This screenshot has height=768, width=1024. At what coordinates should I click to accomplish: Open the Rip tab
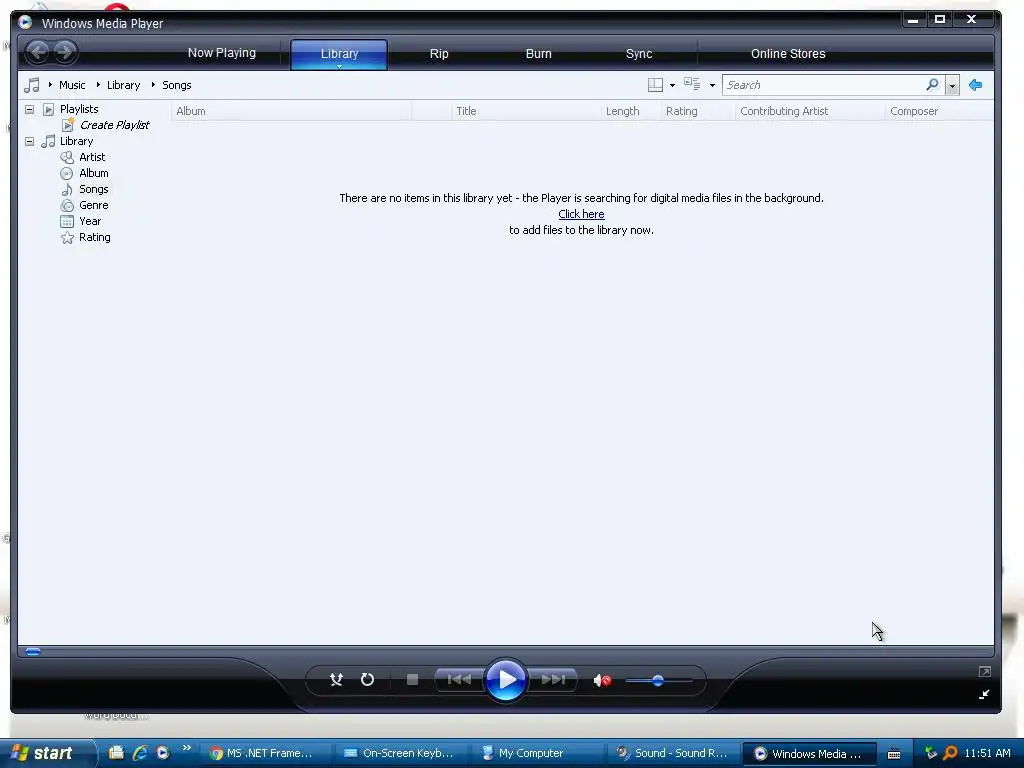tap(439, 54)
